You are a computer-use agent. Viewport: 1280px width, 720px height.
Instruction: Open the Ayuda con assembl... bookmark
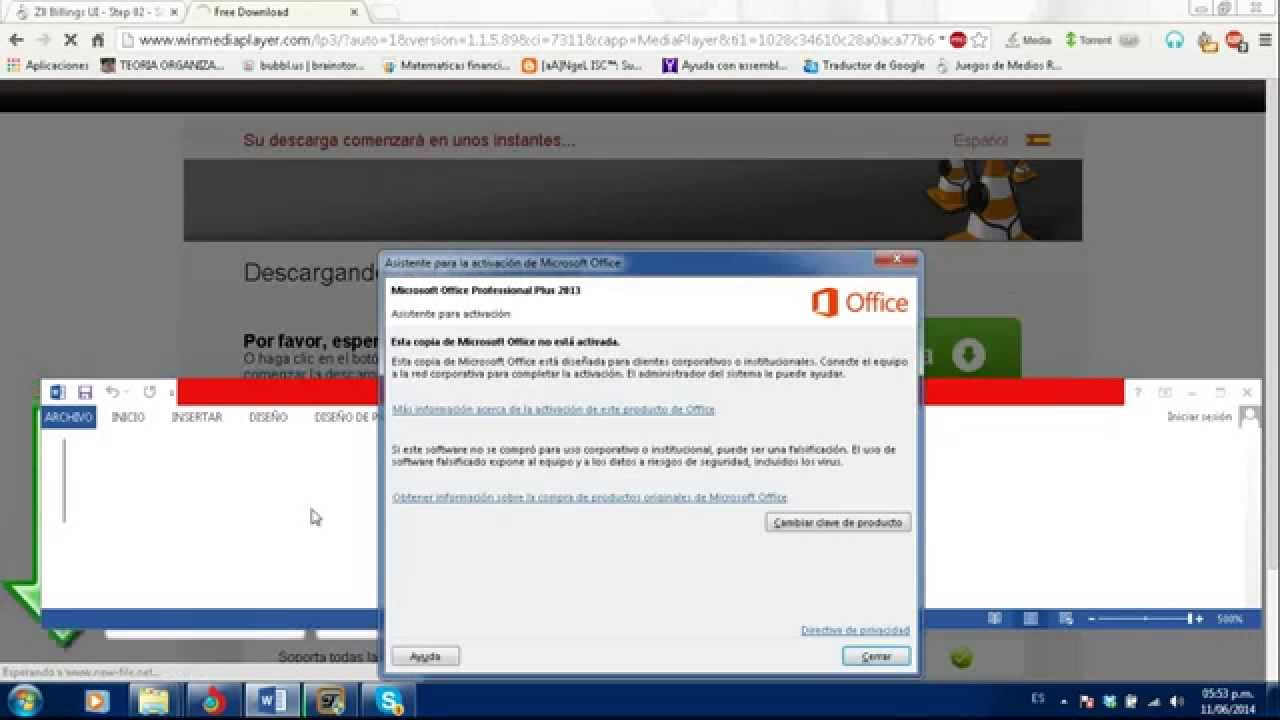(725, 66)
